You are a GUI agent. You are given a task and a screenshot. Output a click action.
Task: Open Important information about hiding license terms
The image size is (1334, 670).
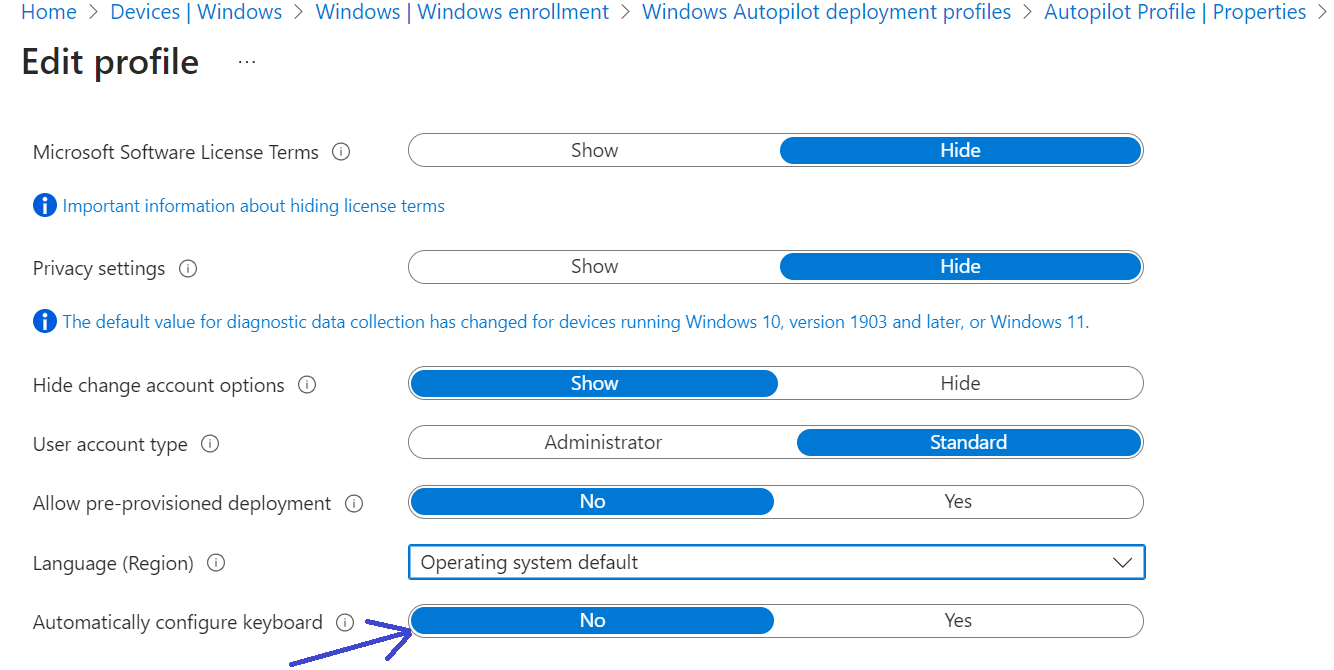click(254, 205)
